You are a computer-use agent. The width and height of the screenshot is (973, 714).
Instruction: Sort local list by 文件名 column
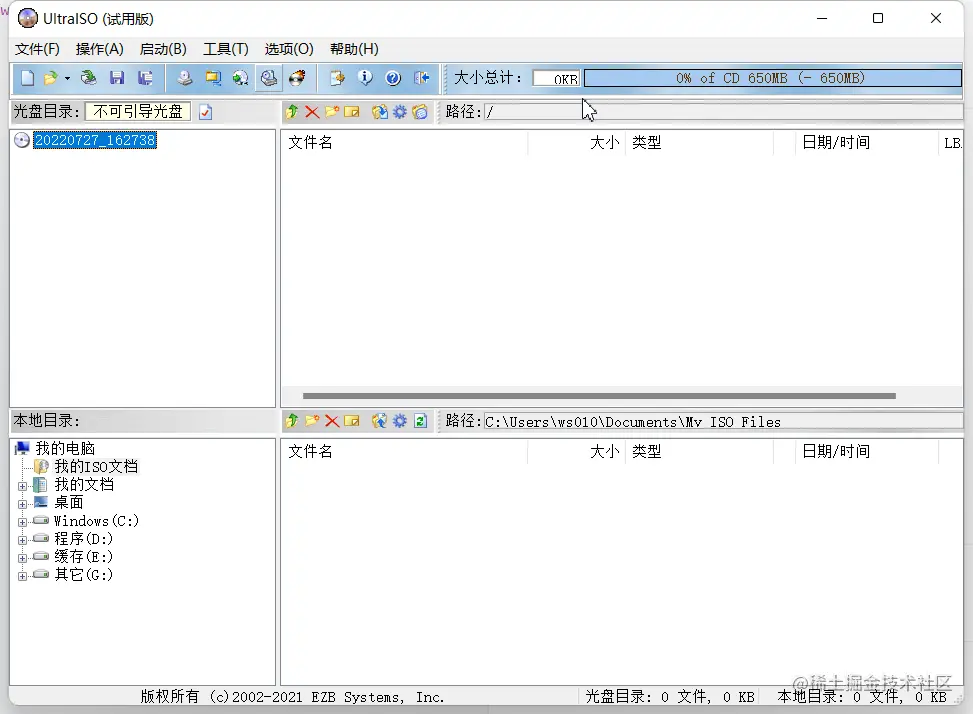(404, 452)
